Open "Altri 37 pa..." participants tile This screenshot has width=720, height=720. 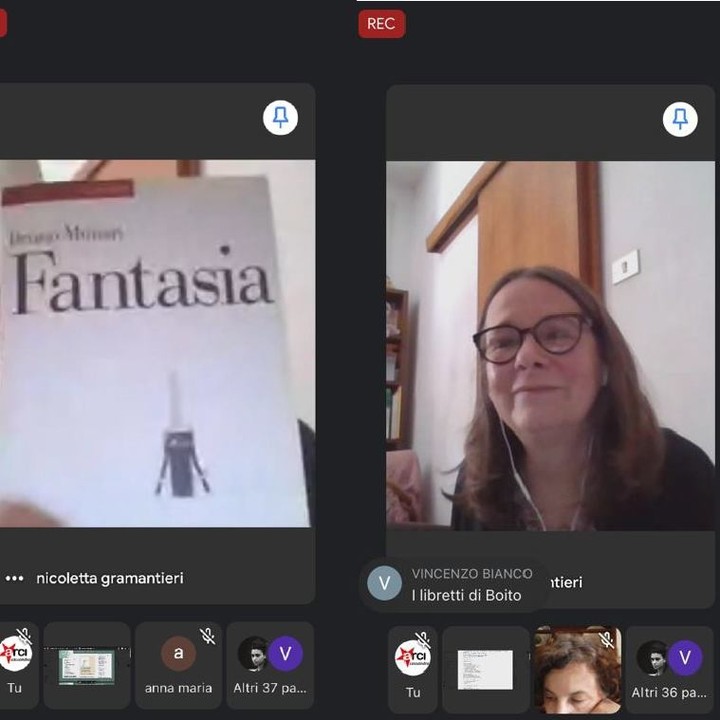coord(270,665)
